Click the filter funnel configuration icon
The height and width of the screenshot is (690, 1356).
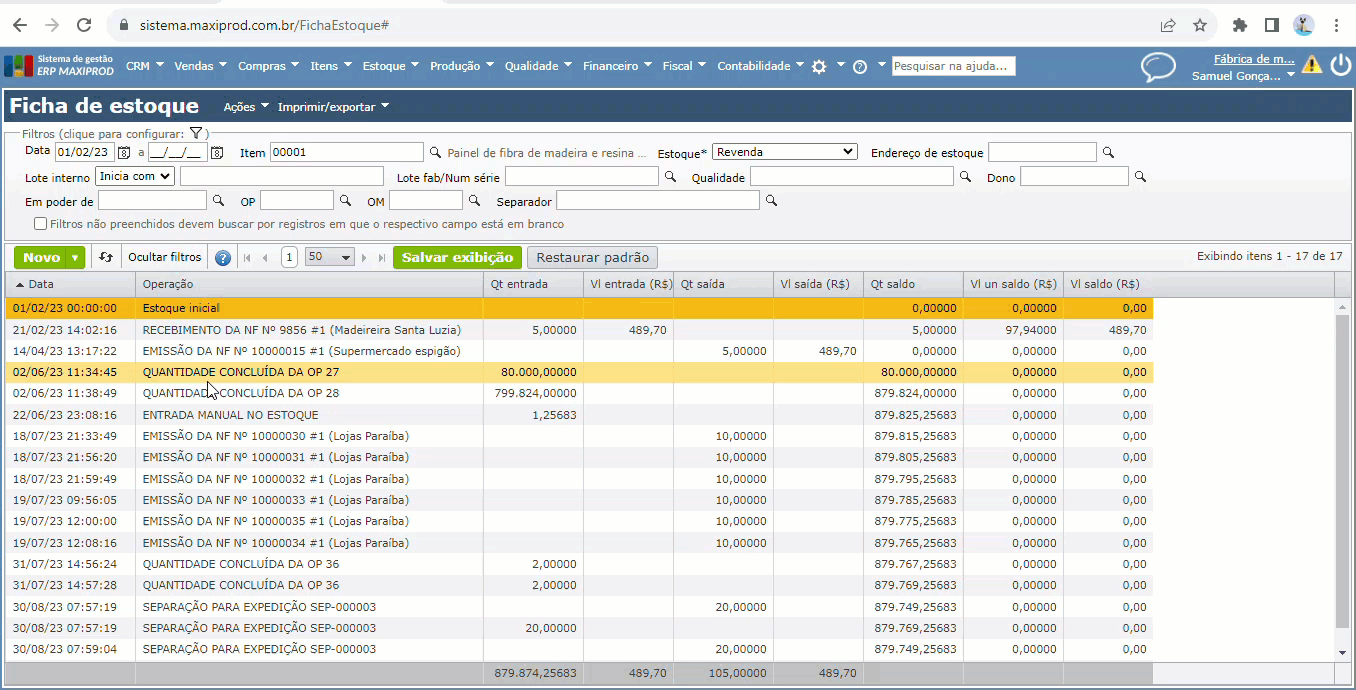(196, 133)
